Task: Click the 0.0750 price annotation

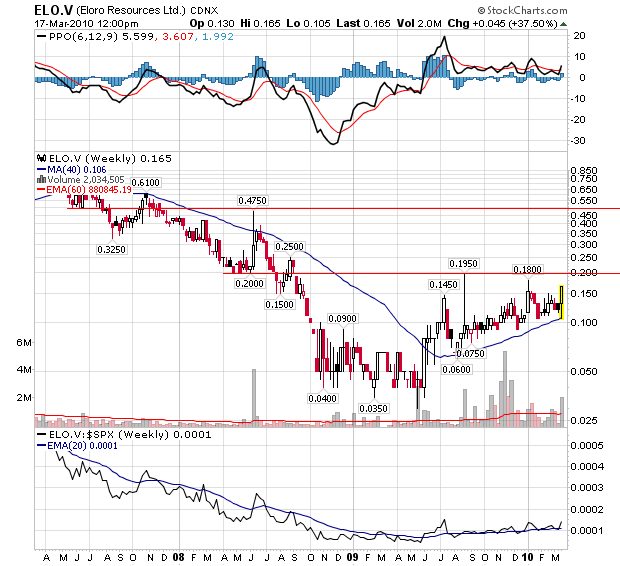Action: (470, 353)
